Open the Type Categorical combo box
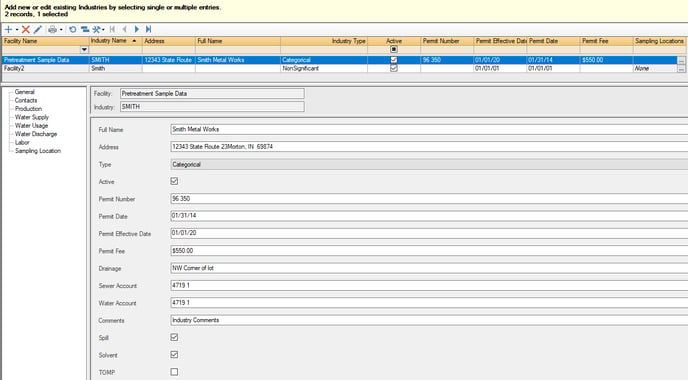 pos(429,165)
